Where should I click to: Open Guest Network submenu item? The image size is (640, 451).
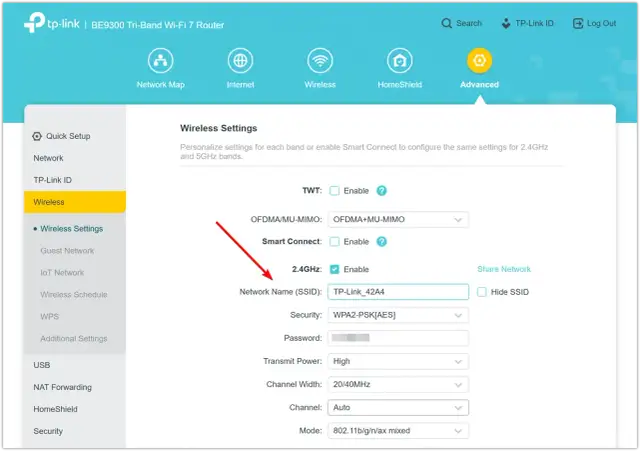67,251
